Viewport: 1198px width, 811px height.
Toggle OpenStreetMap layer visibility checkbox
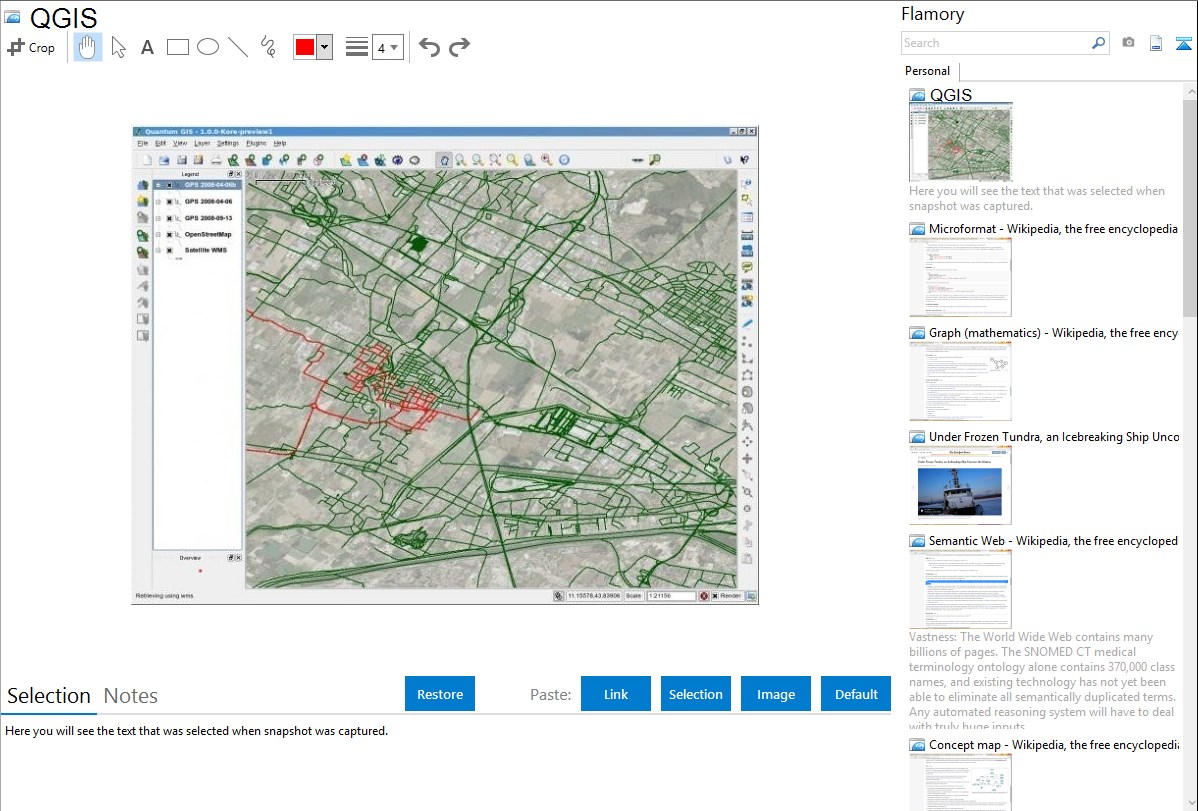tap(170, 235)
